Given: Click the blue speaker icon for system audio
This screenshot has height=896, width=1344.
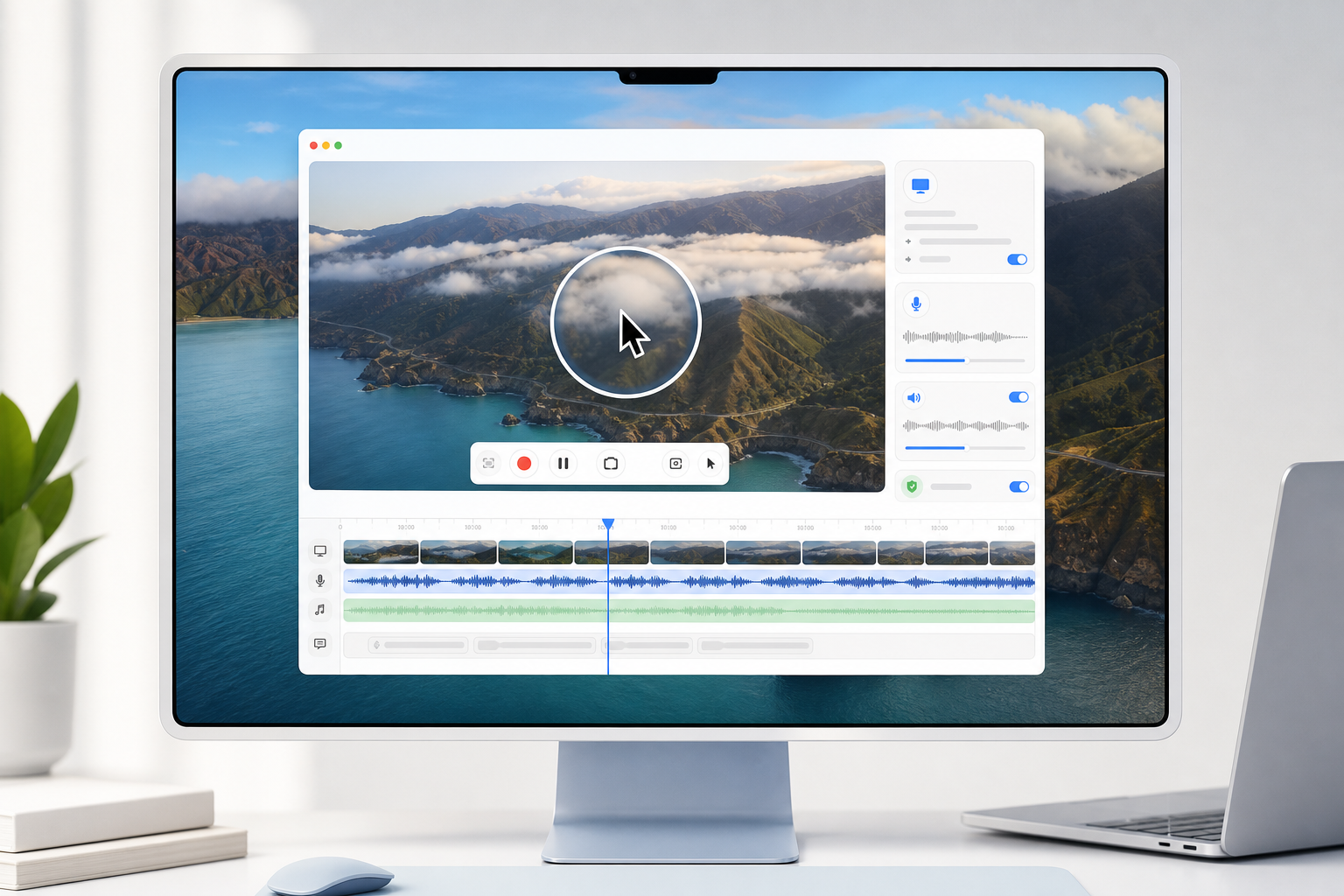Looking at the screenshot, I should click(914, 397).
